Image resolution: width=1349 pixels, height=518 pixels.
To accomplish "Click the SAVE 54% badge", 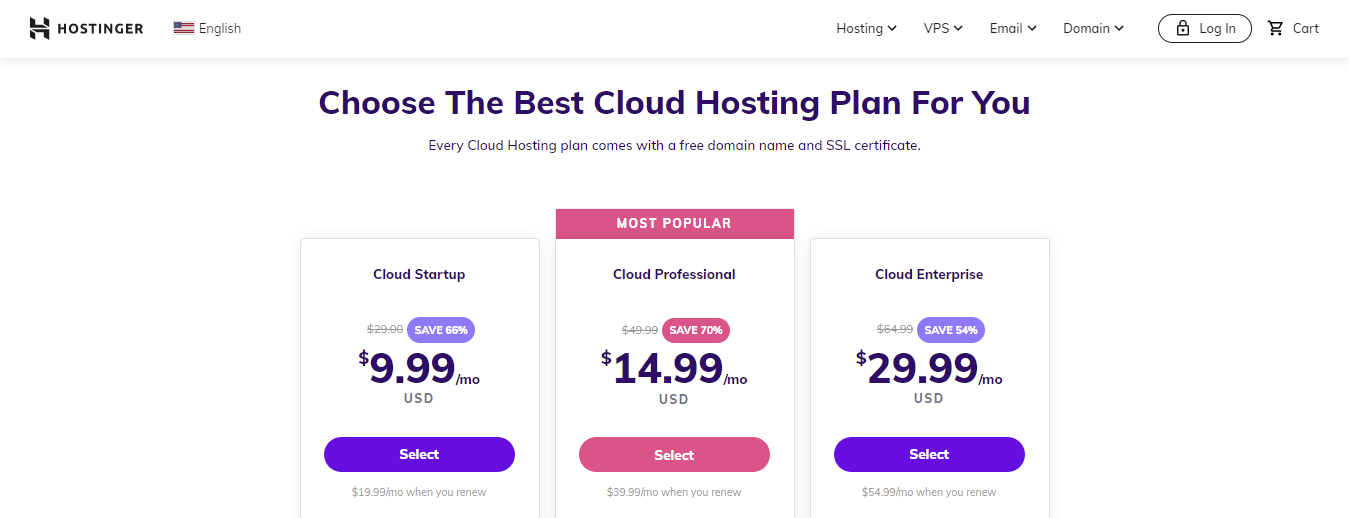I will (951, 330).
